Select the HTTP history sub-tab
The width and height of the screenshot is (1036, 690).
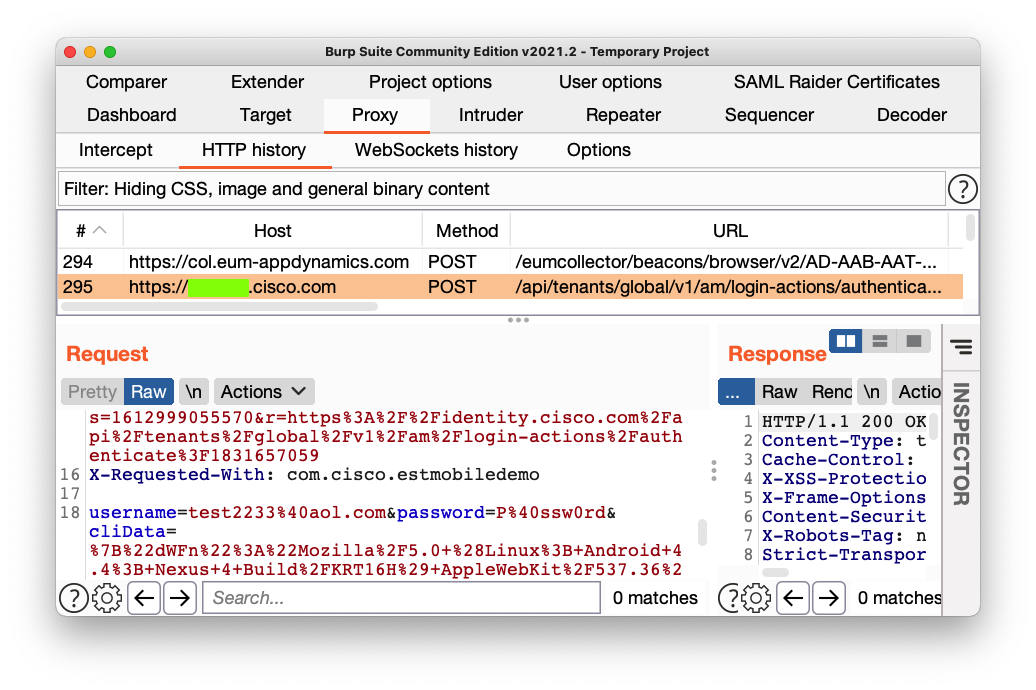(254, 150)
